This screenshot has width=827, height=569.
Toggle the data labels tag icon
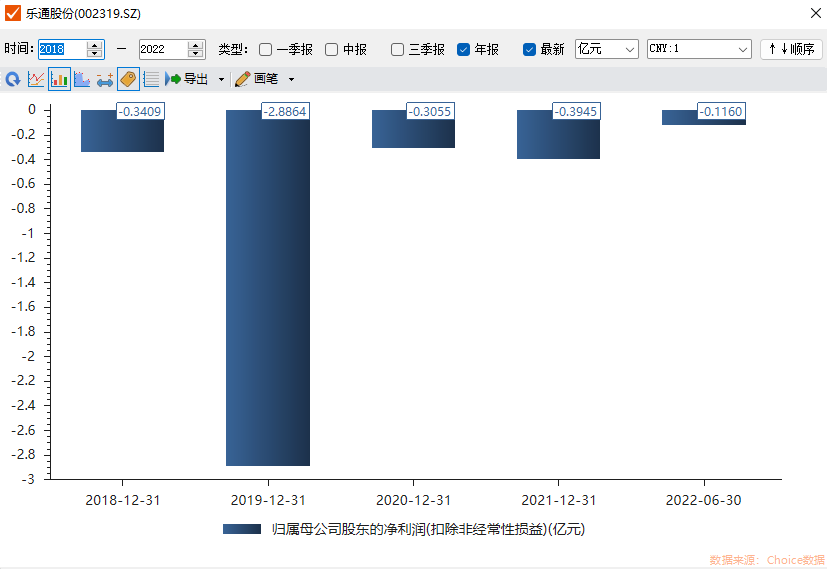tap(128, 79)
